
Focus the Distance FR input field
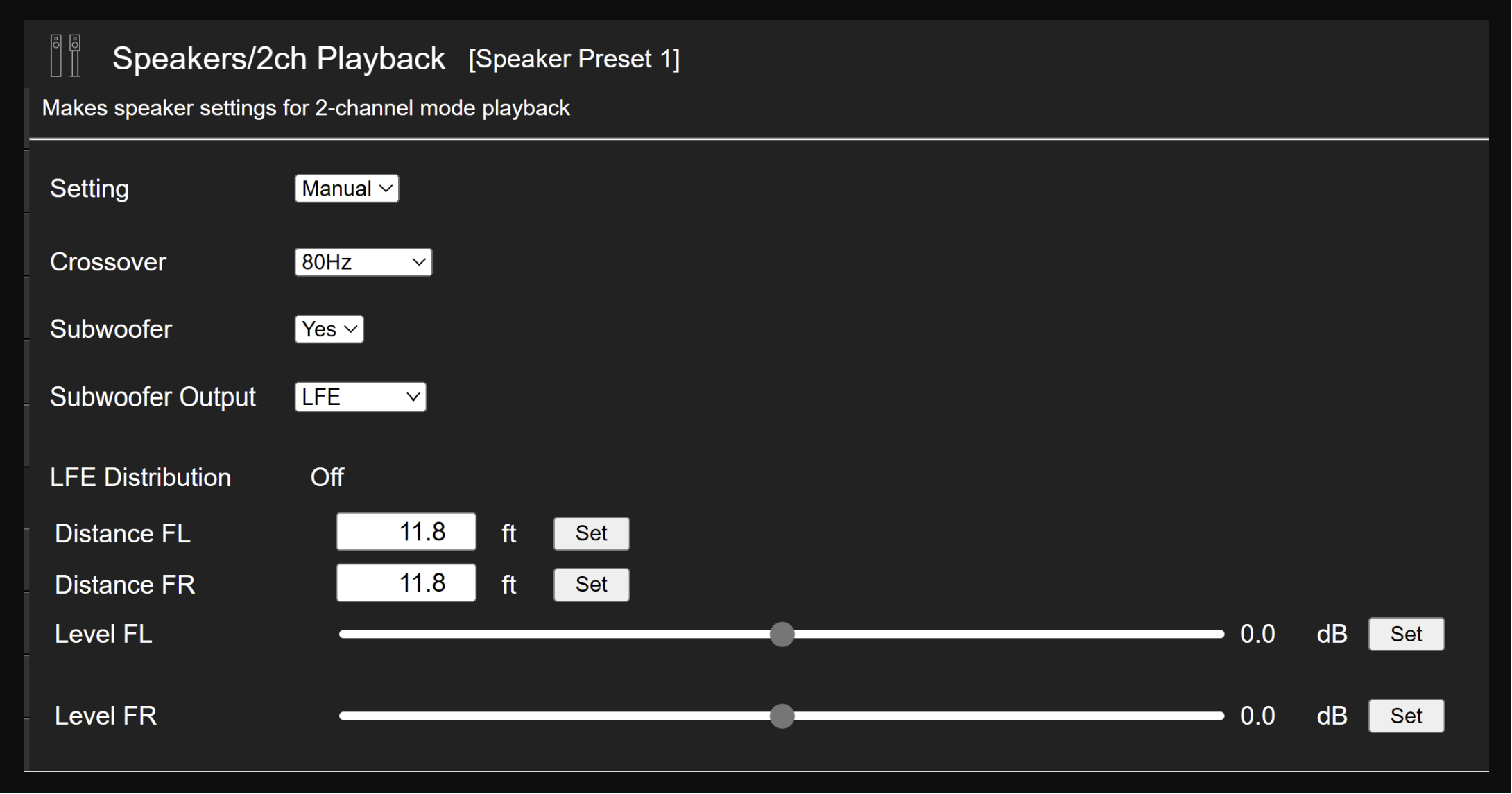[x=406, y=584]
